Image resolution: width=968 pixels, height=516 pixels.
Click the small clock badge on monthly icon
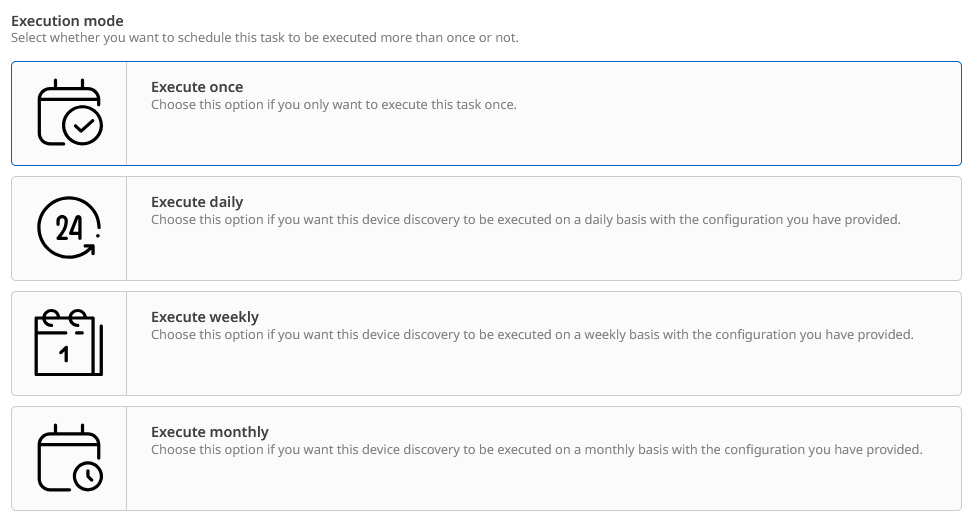(x=87, y=476)
